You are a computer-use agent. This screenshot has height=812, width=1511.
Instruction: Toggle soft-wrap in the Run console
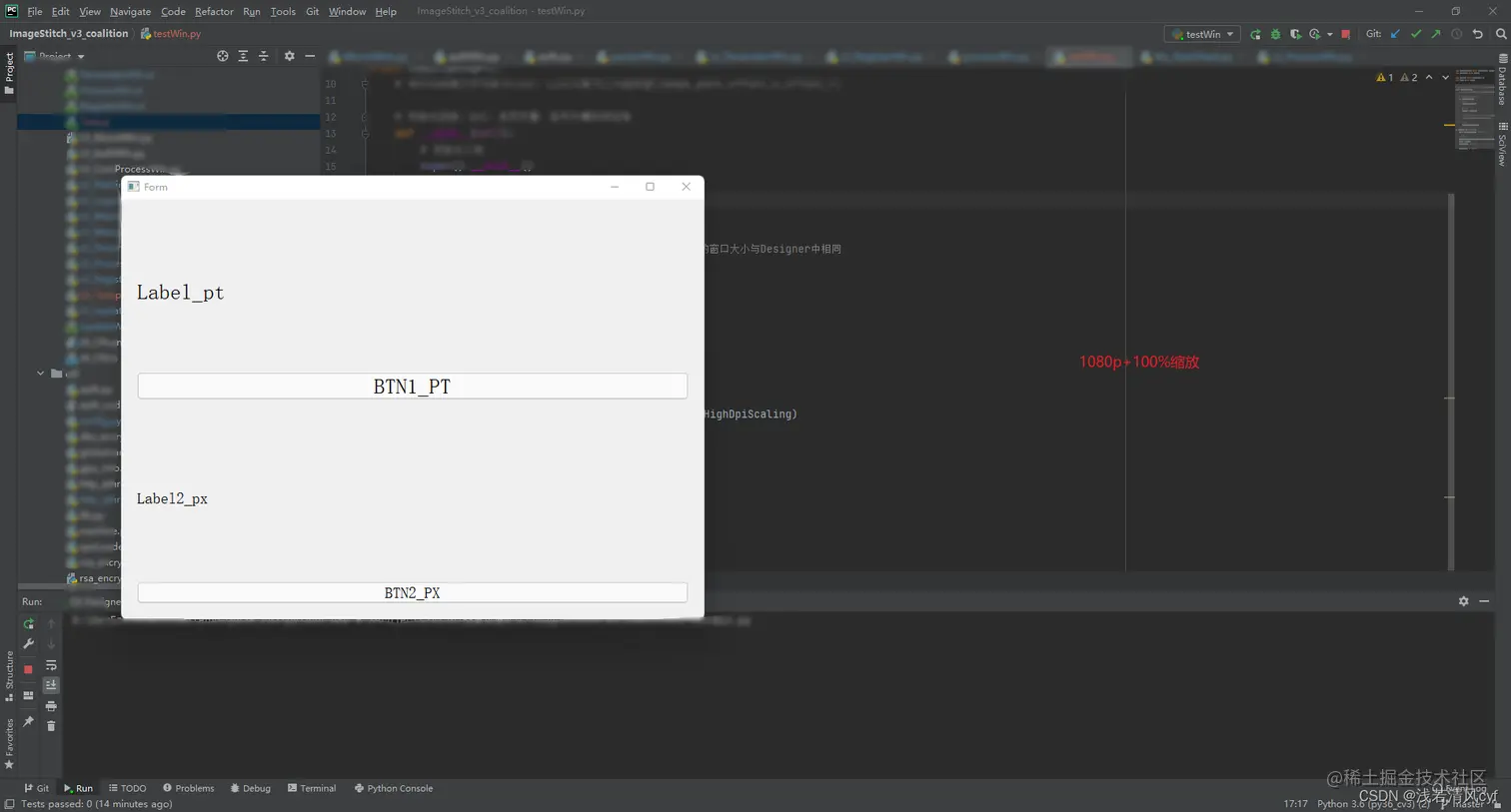[51, 665]
